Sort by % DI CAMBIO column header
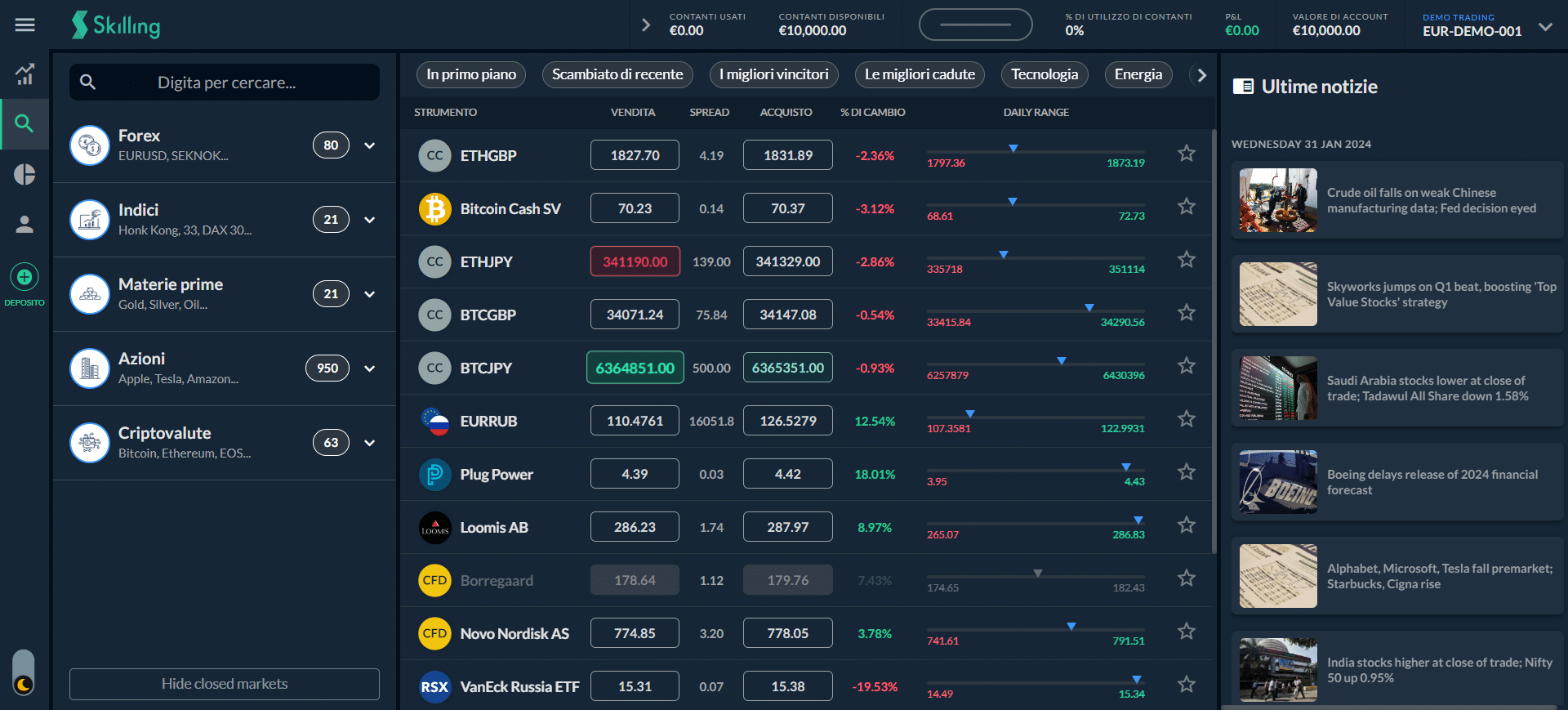 [x=872, y=112]
